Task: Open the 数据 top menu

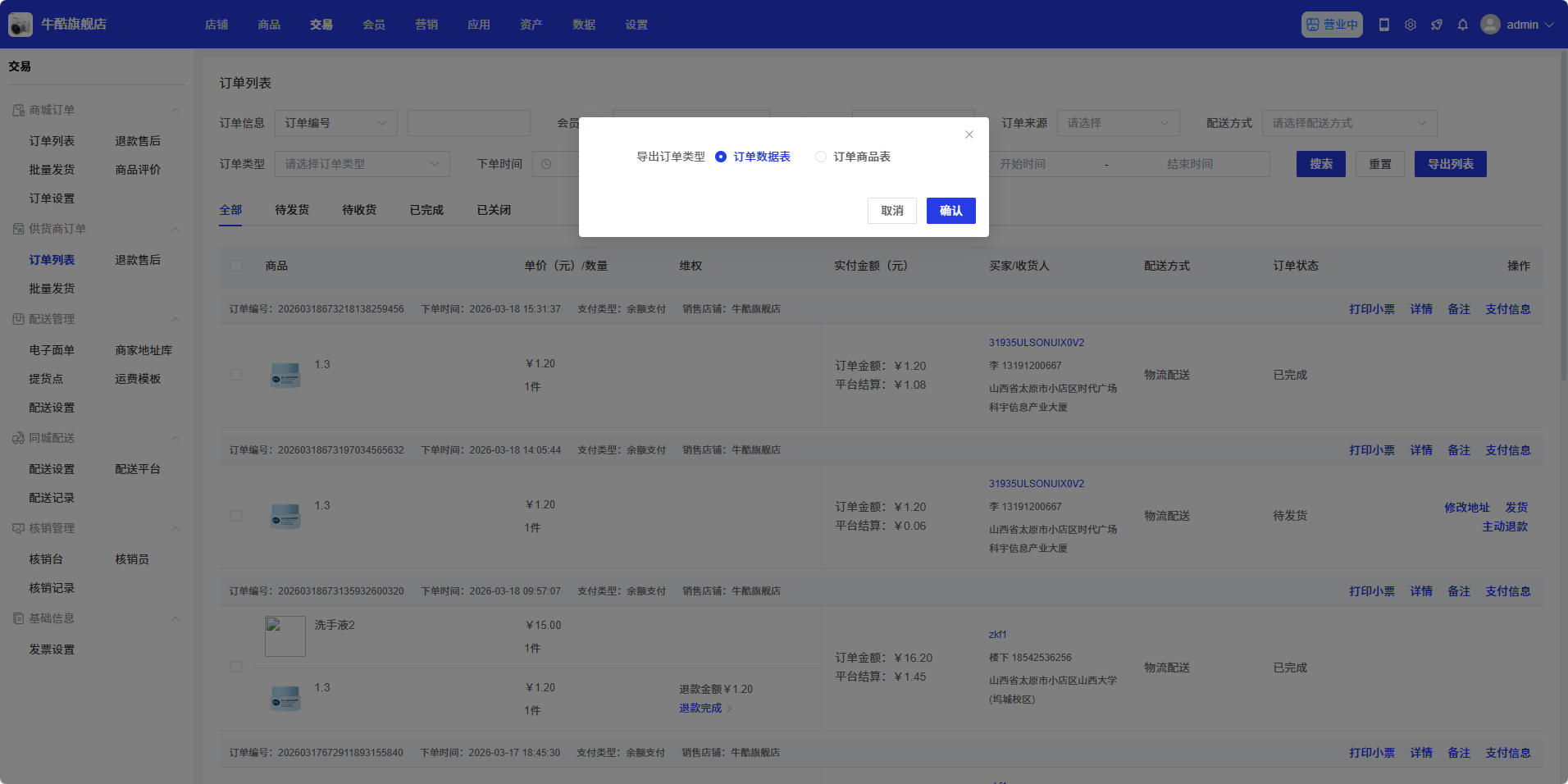Action: [x=584, y=25]
